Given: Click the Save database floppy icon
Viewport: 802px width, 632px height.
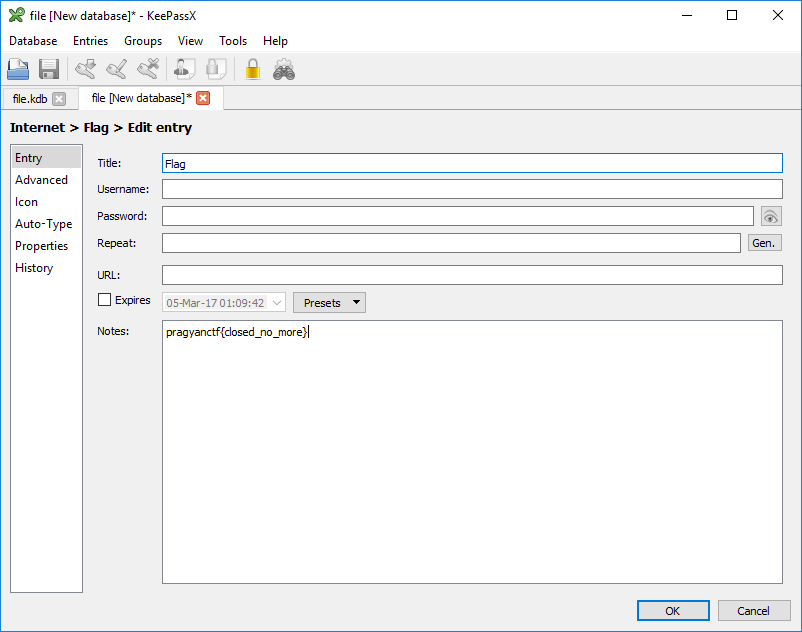Looking at the screenshot, I should 49,69.
